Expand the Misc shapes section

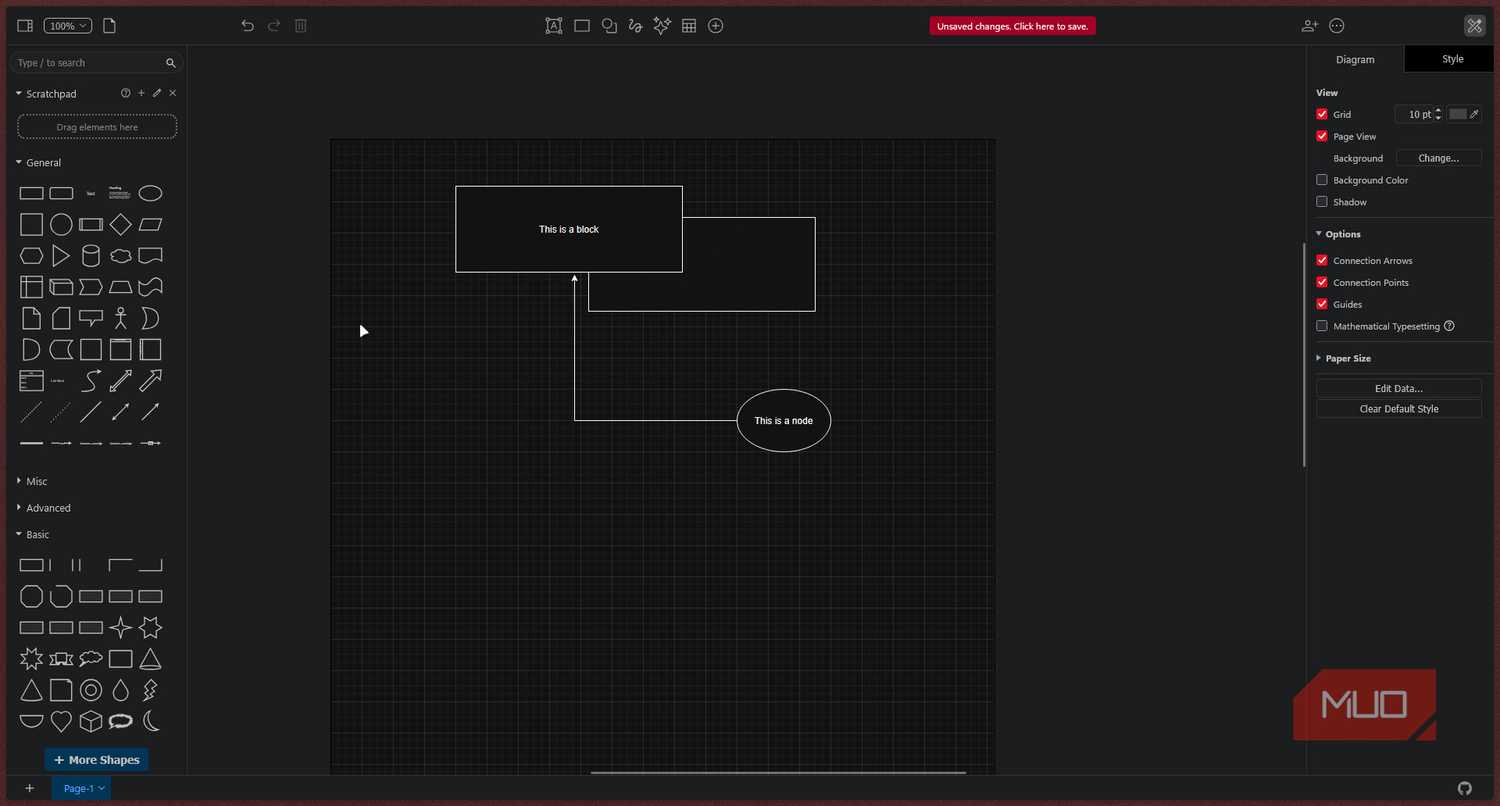(x=19, y=481)
